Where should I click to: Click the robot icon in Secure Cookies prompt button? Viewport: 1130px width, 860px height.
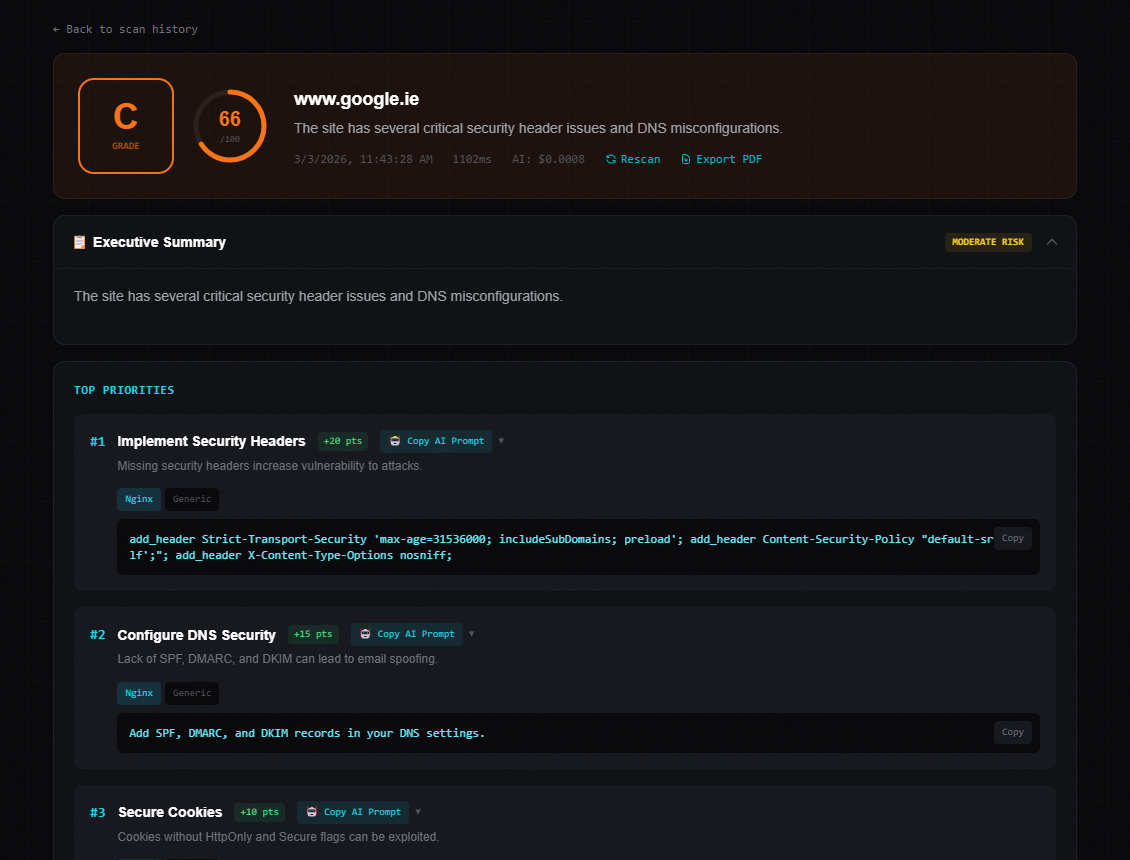(312, 812)
